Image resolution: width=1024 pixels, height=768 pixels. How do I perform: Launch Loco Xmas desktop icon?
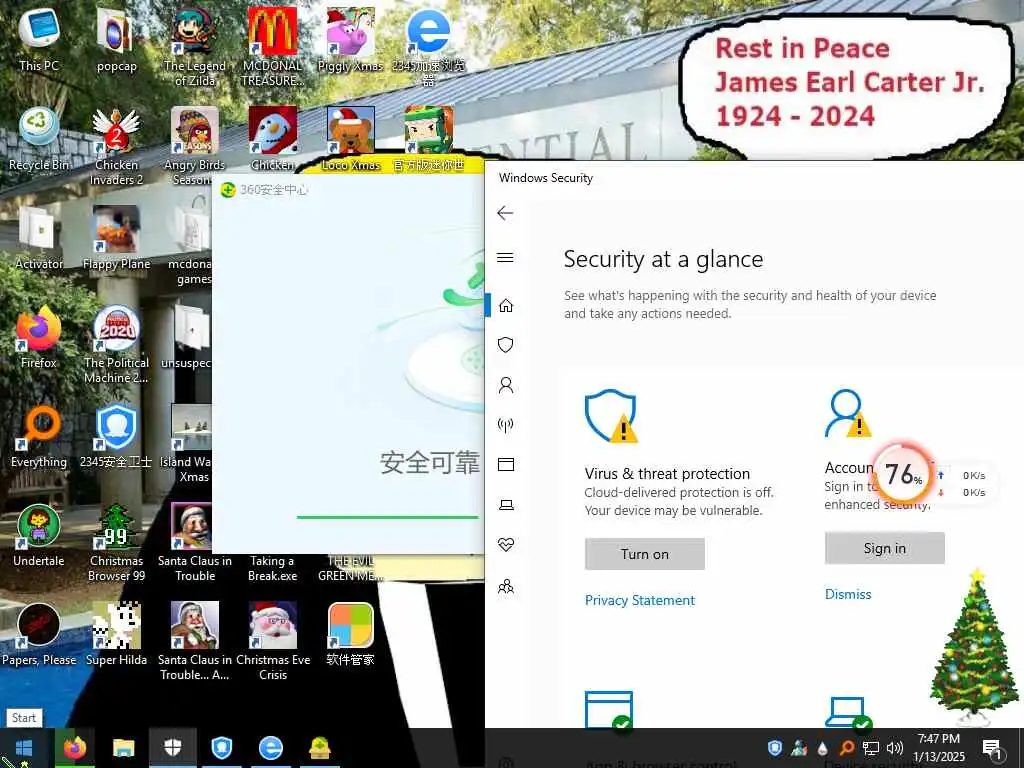point(351,138)
